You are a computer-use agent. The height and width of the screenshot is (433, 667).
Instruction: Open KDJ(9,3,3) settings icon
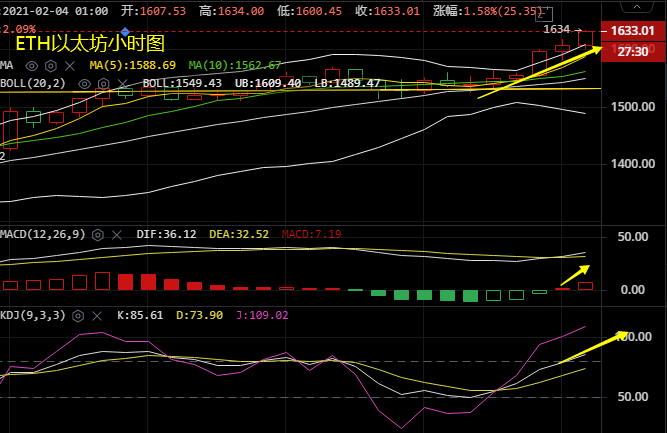(x=78, y=315)
